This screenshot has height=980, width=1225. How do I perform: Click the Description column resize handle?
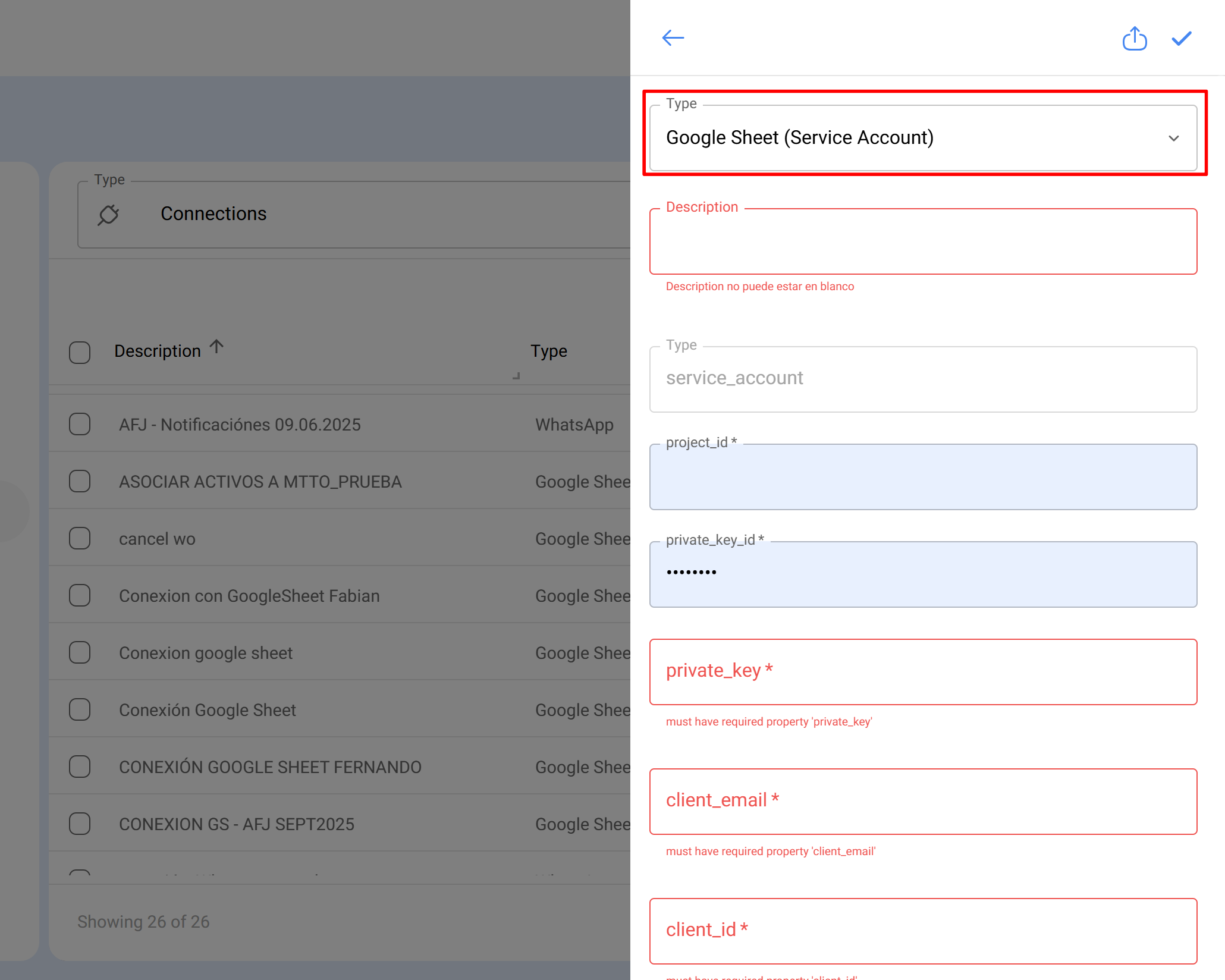tap(516, 376)
